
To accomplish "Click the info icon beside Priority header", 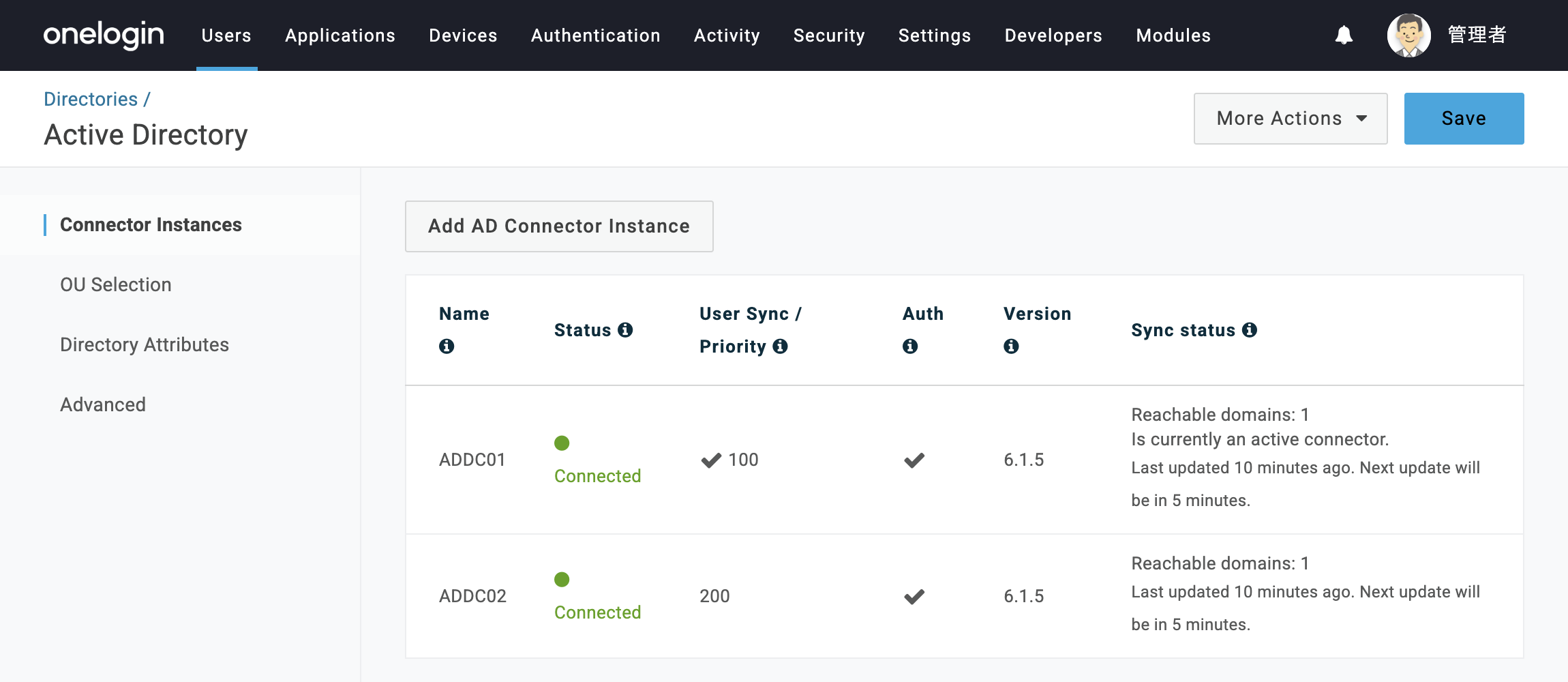I will pos(781,346).
